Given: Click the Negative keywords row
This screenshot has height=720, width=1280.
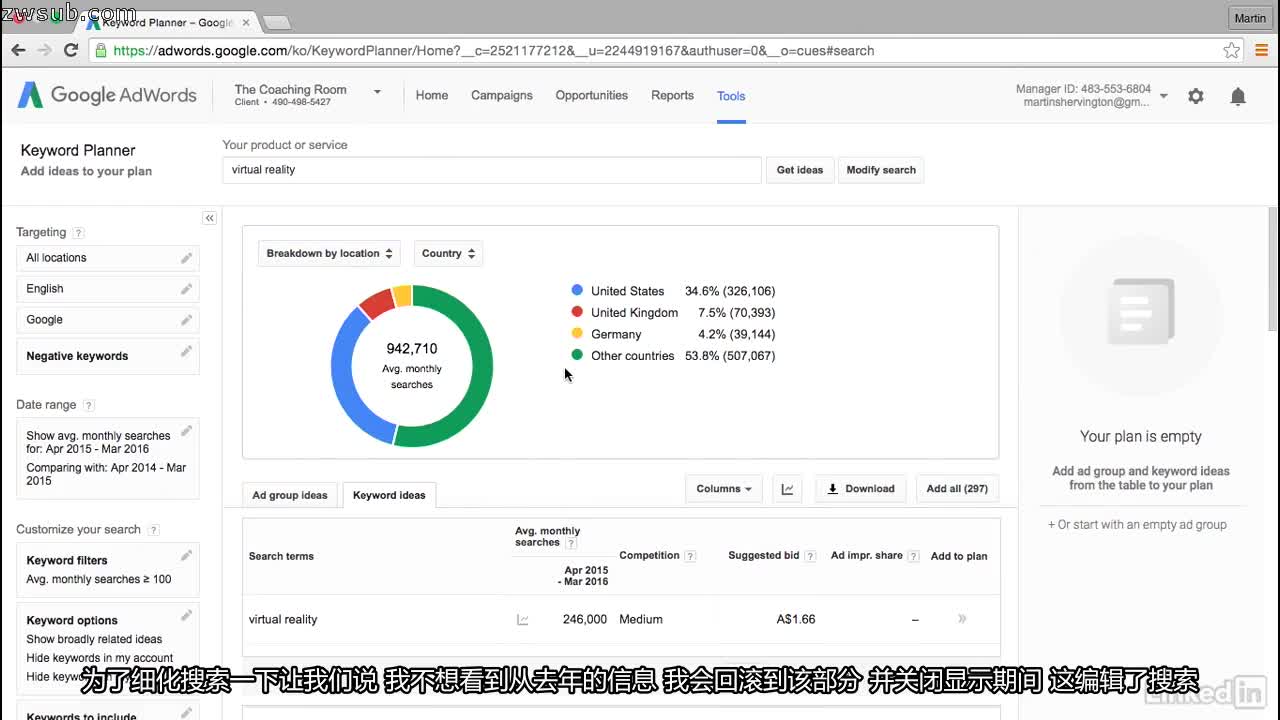Looking at the screenshot, I should [x=108, y=356].
